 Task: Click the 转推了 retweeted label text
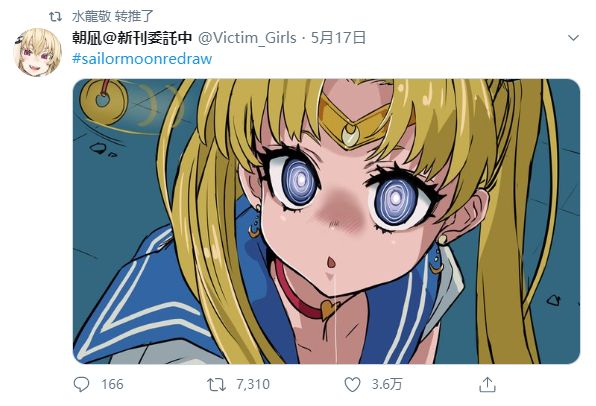[134, 16]
